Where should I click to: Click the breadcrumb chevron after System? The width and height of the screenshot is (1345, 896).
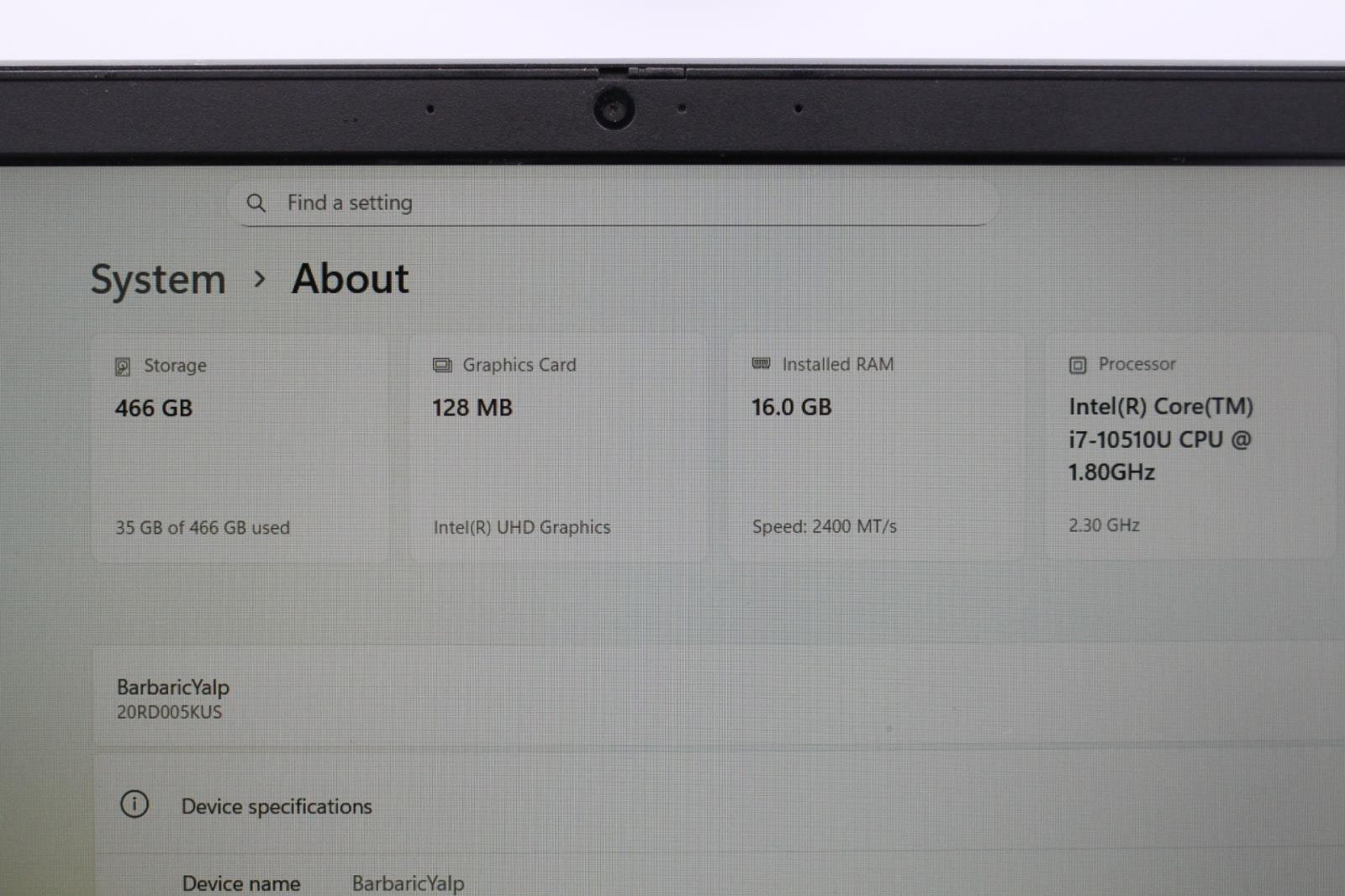pyautogui.click(x=260, y=279)
